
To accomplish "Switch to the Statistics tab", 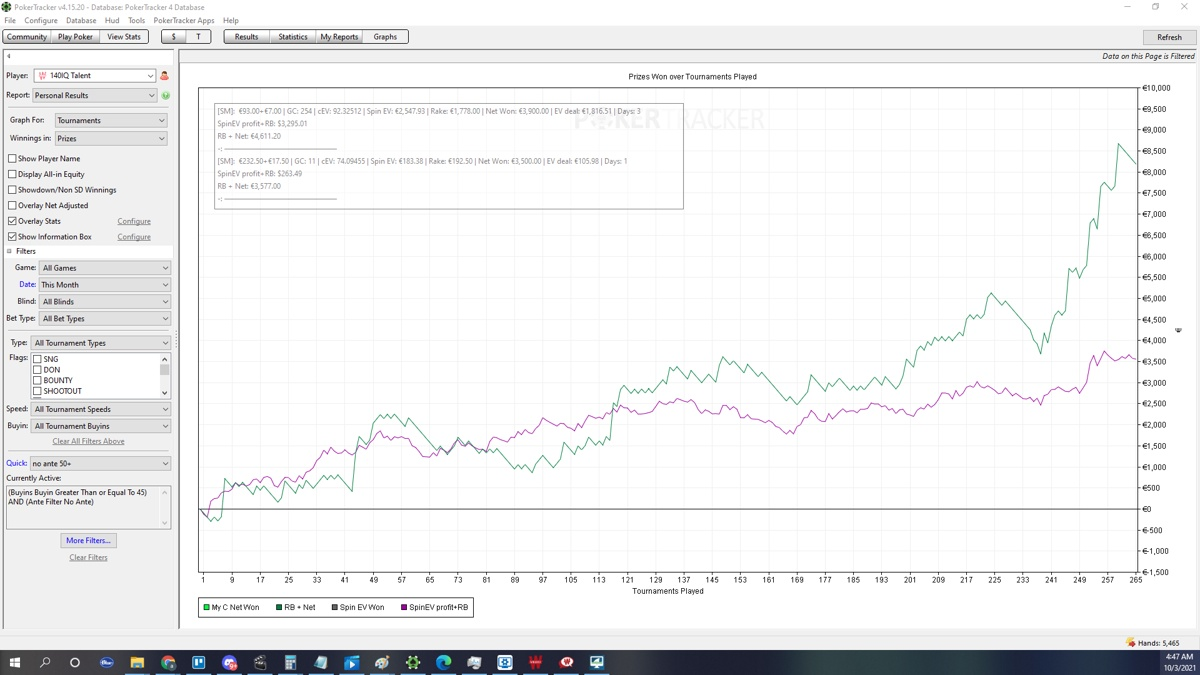I will coord(293,37).
